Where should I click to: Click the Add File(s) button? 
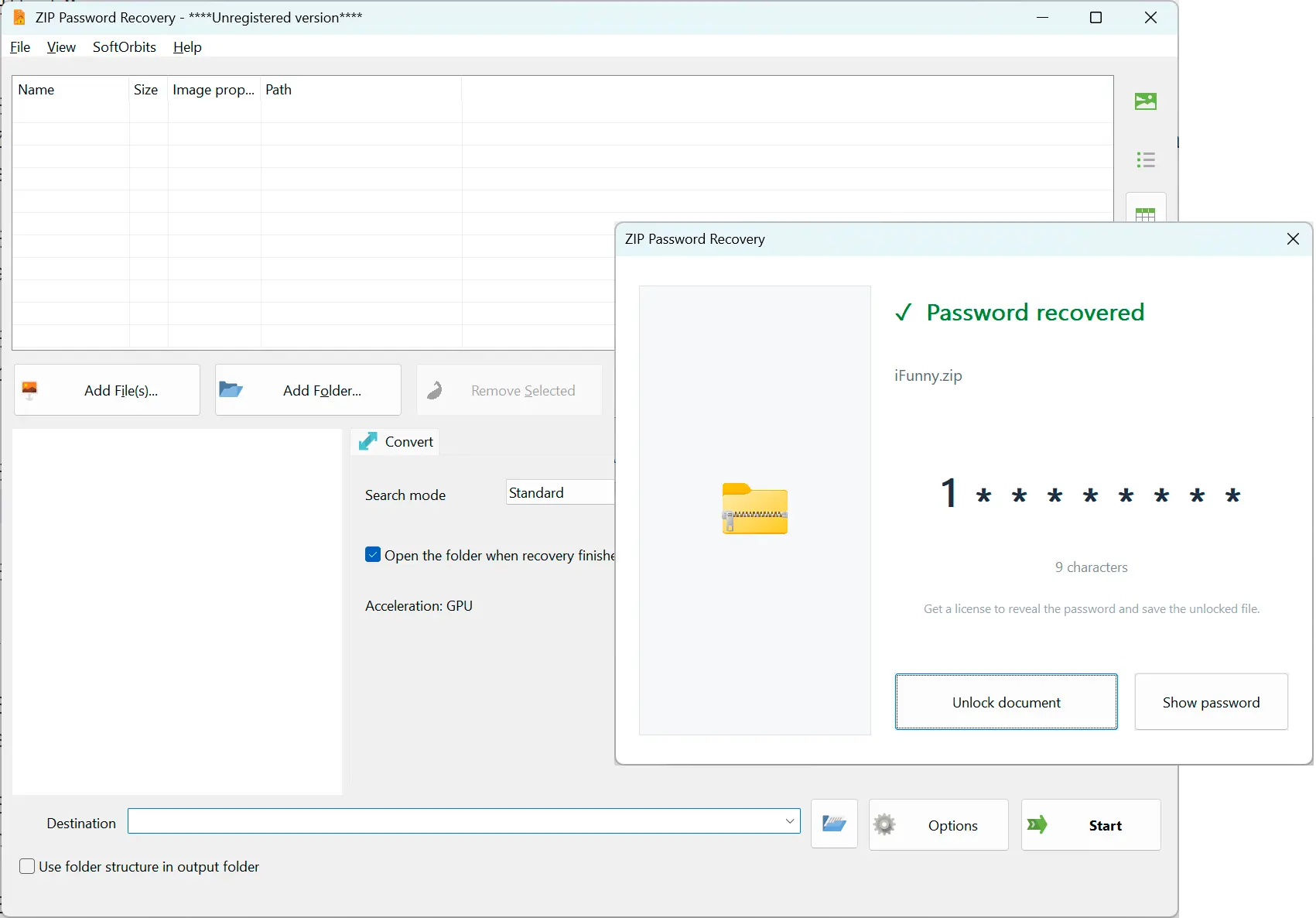pyautogui.click(x=107, y=390)
